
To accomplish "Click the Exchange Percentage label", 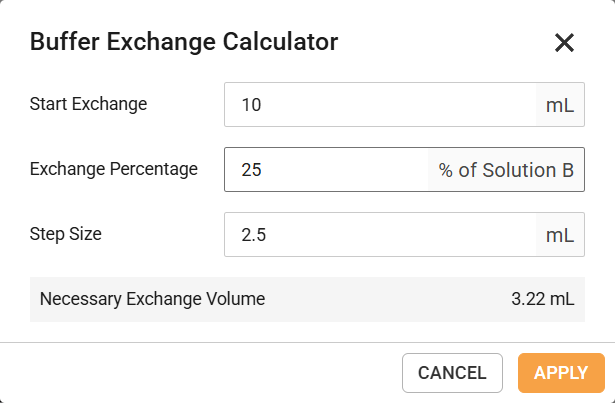I will click(x=114, y=169).
